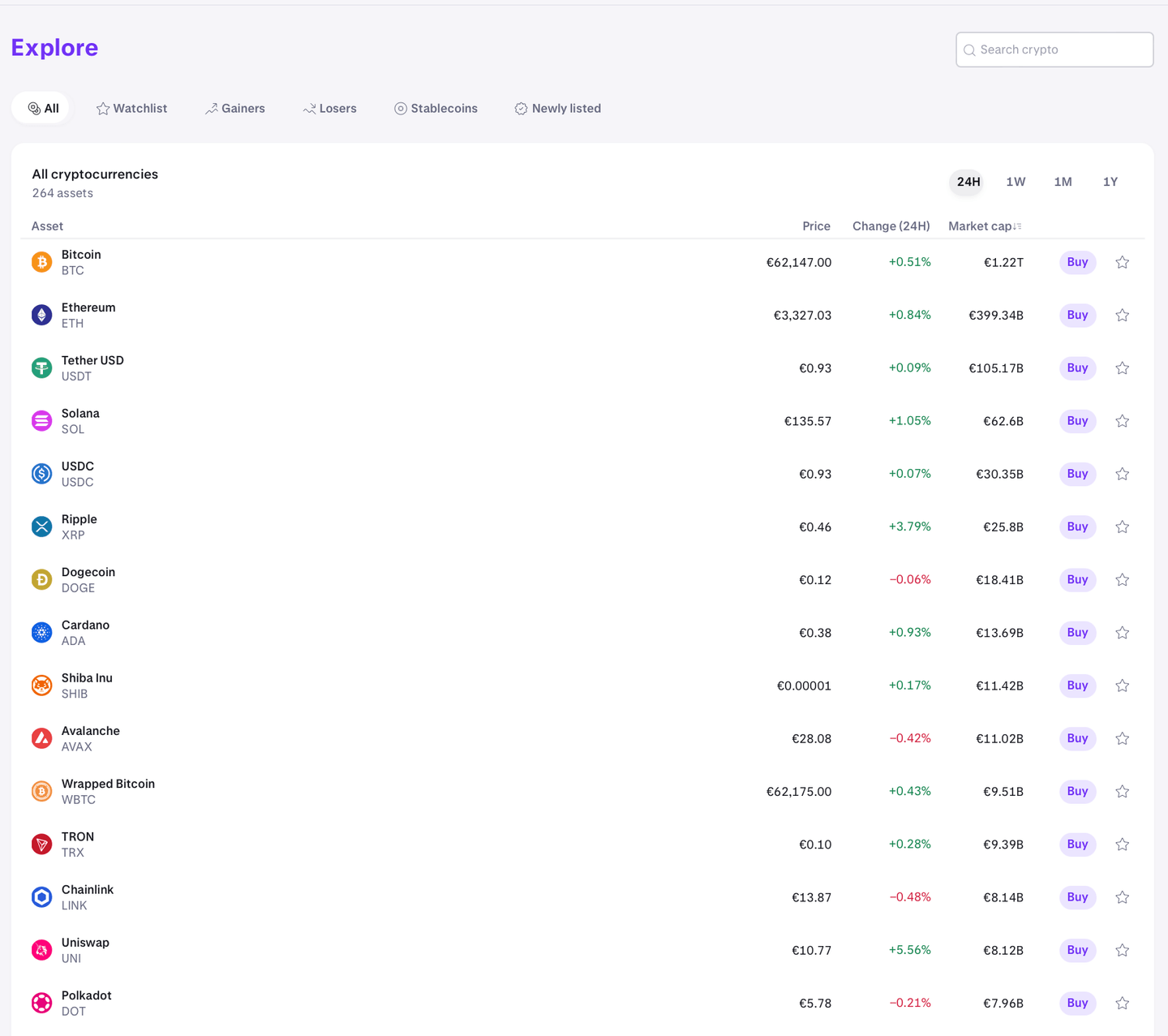1168x1036 pixels.
Task: Click the Polkadot logo icon
Action: pos(41,1003)
